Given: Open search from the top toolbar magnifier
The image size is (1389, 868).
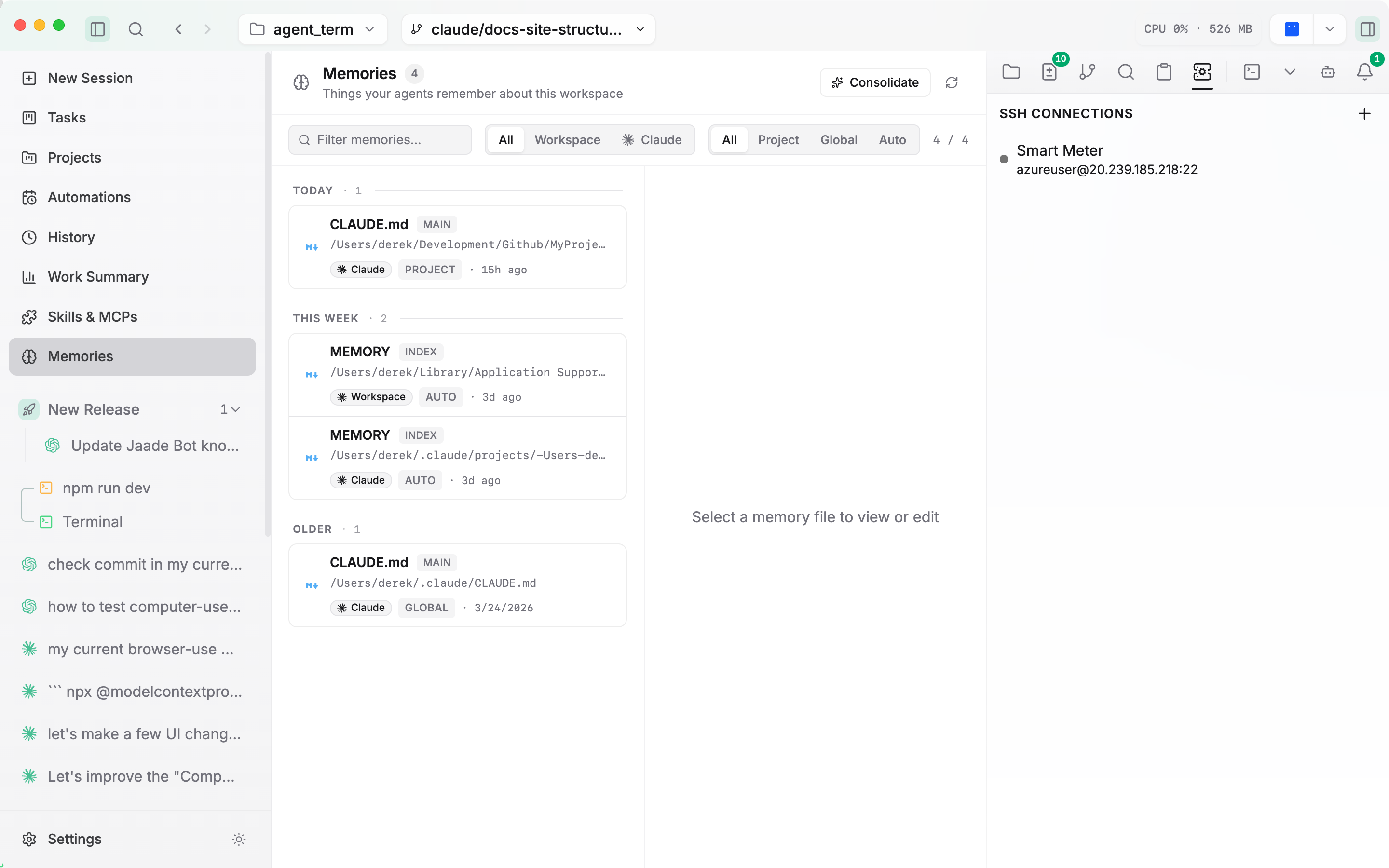Looking at the screenshot, I should click(x=136, y=29).
